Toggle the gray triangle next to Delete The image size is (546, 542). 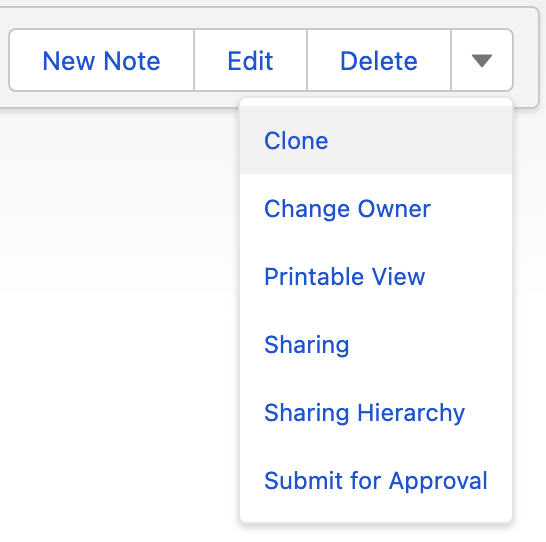coord(482,60)
